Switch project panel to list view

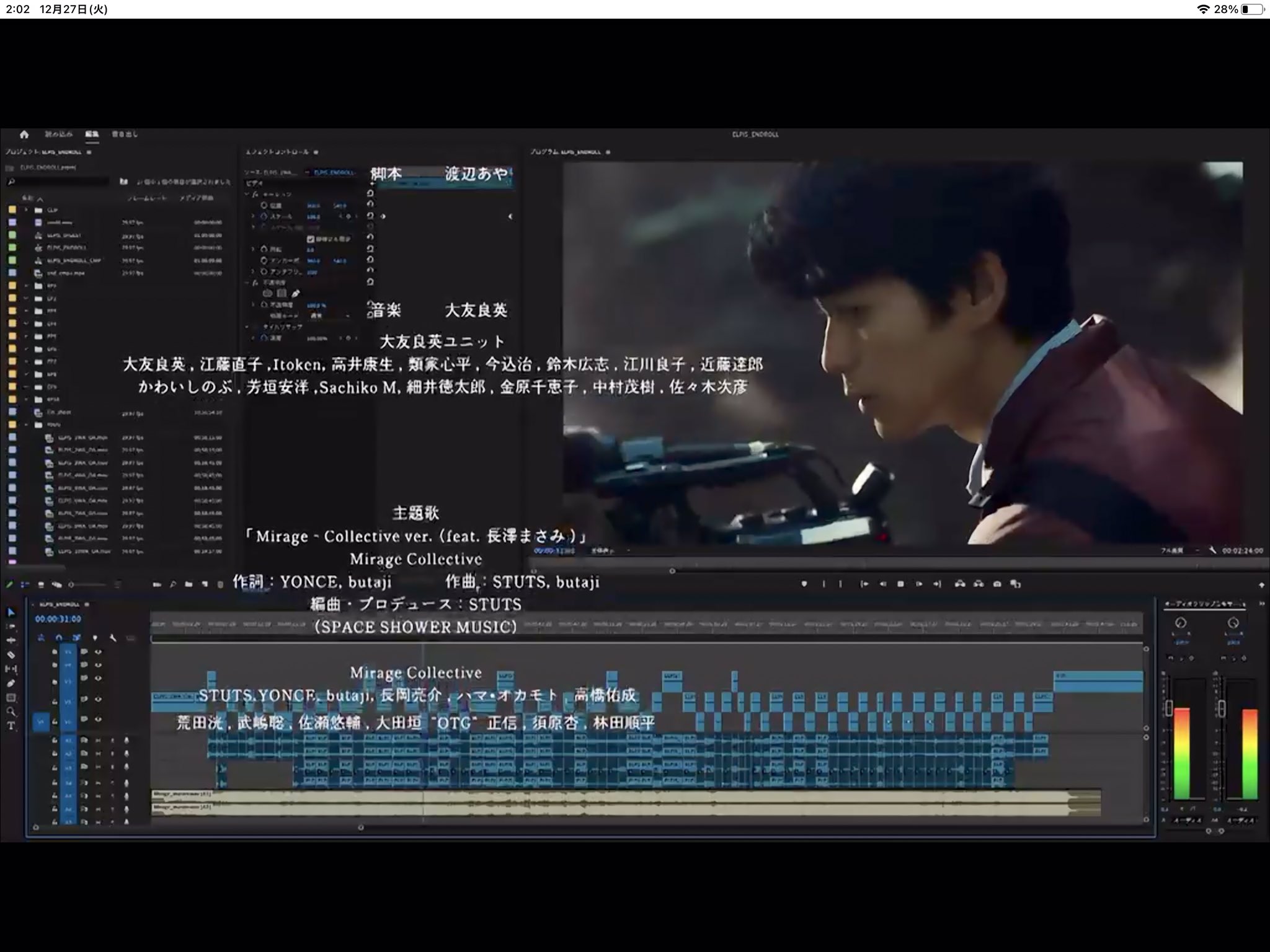[x=25, y=584]
